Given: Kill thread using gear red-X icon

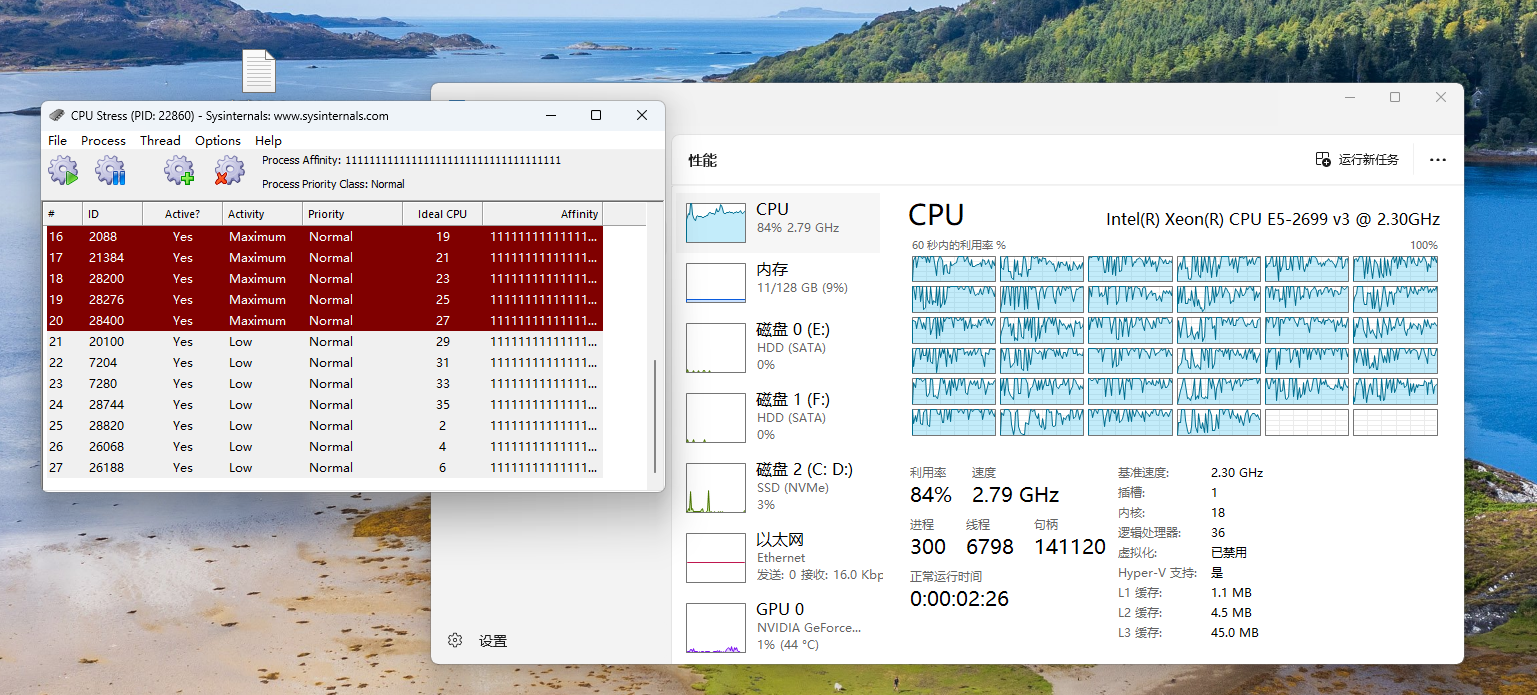Looking at the screenshot, I should 229,171.
